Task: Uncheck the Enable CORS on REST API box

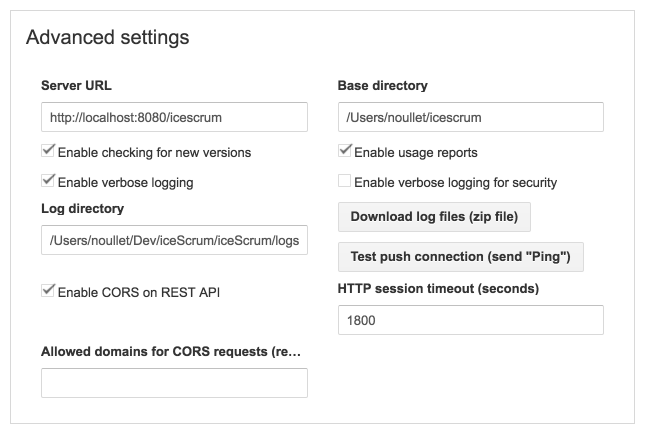Action: pyautogui.click(x=48, y=291)
